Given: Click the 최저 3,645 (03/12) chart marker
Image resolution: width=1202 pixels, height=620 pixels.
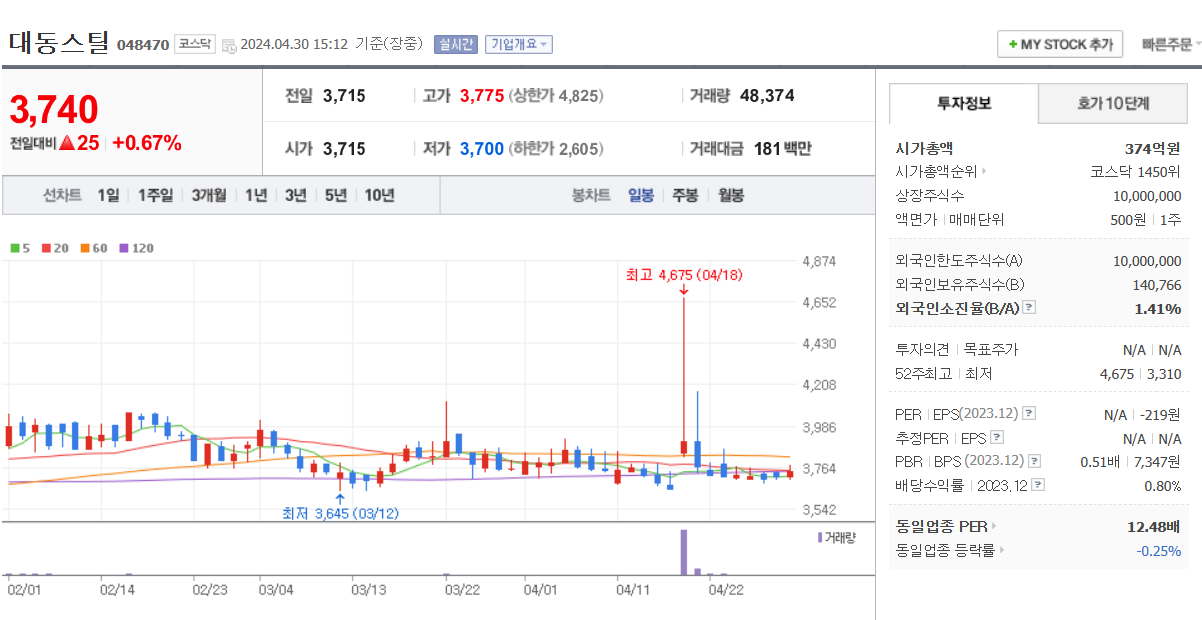Looking at the screenshot, I should 340,513.
